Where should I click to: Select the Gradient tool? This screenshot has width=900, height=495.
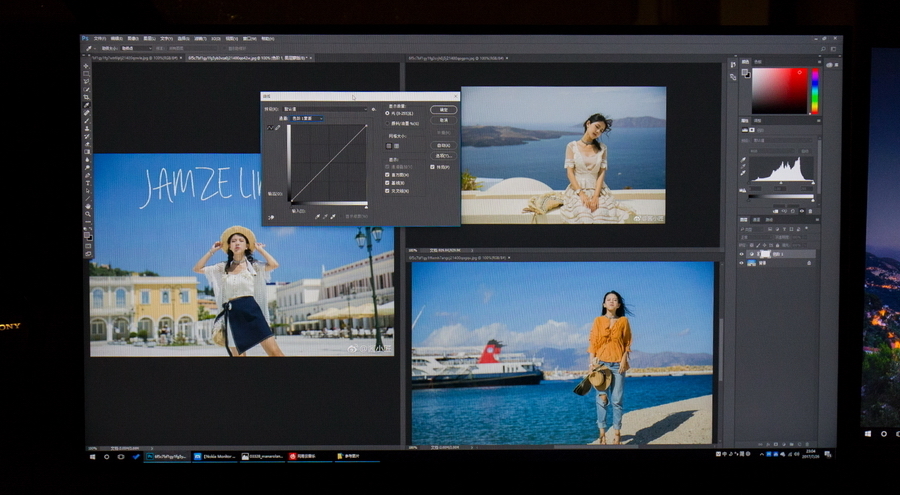pos(86,152)
